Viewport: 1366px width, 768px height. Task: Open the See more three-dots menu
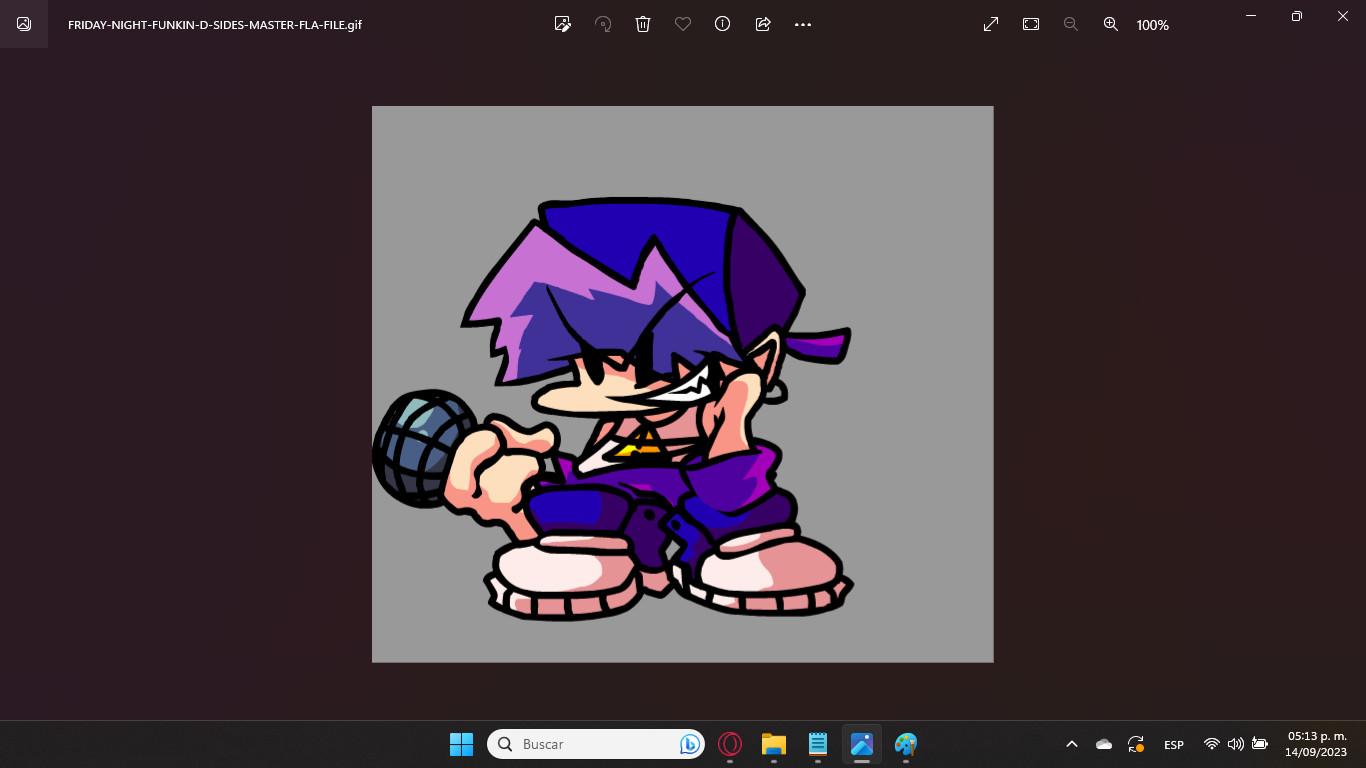tap(803, 24)
